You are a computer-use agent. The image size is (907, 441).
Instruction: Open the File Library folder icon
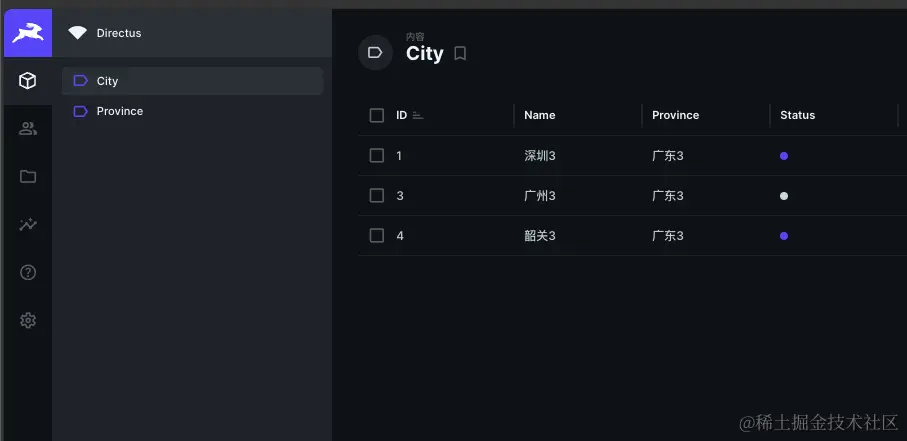(28, 176)
